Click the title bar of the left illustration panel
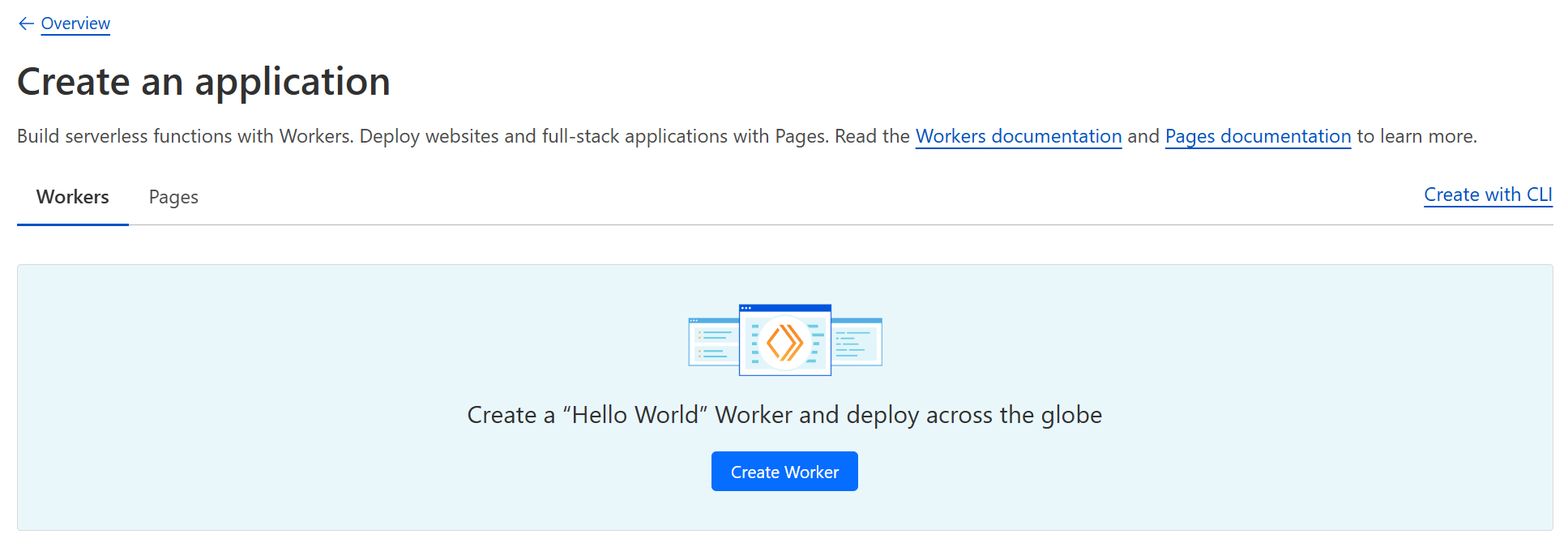This screenshot has width=1568, height=547. pos(713,320)
